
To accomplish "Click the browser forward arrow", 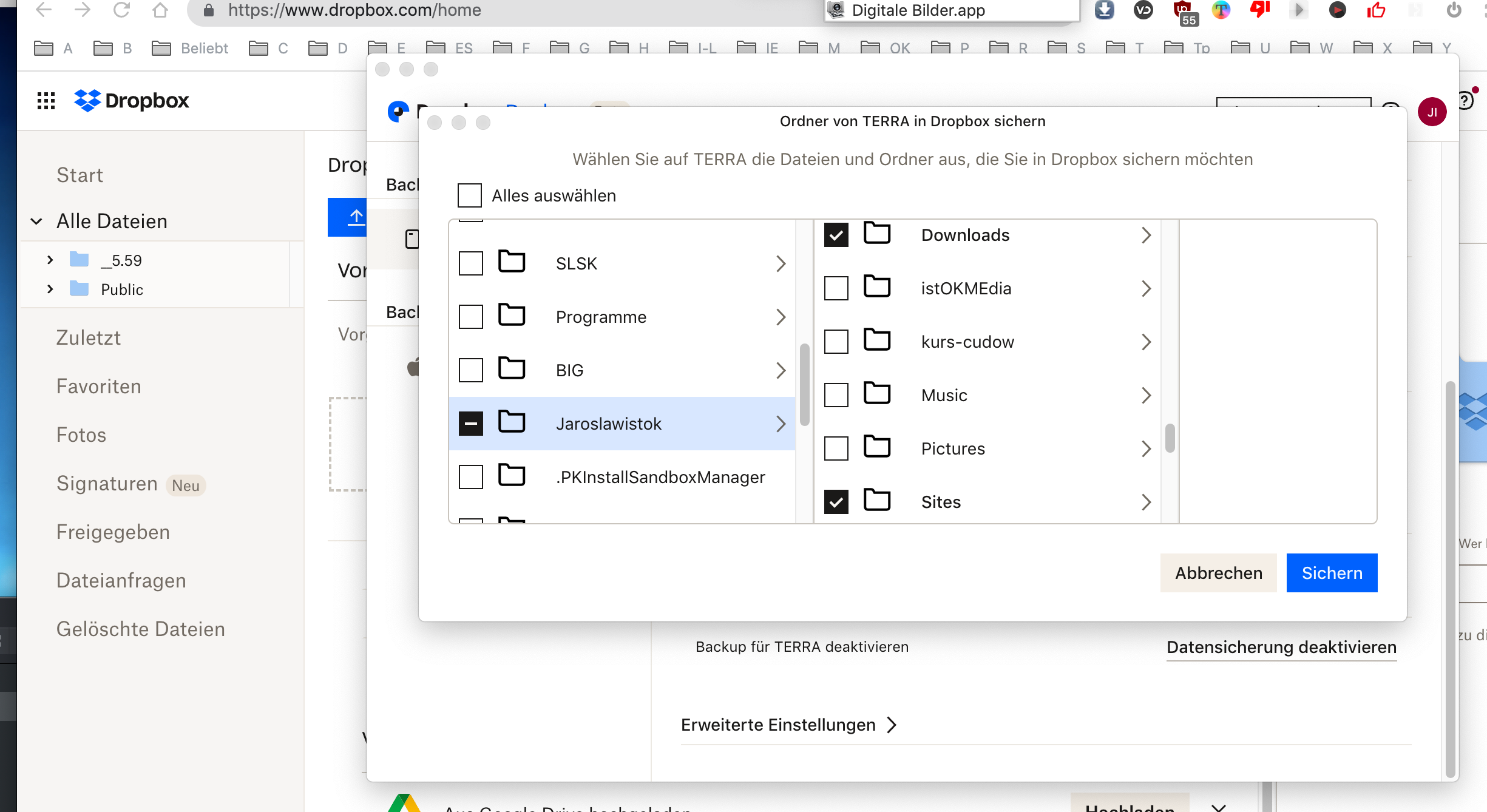I will pos(83,10).
